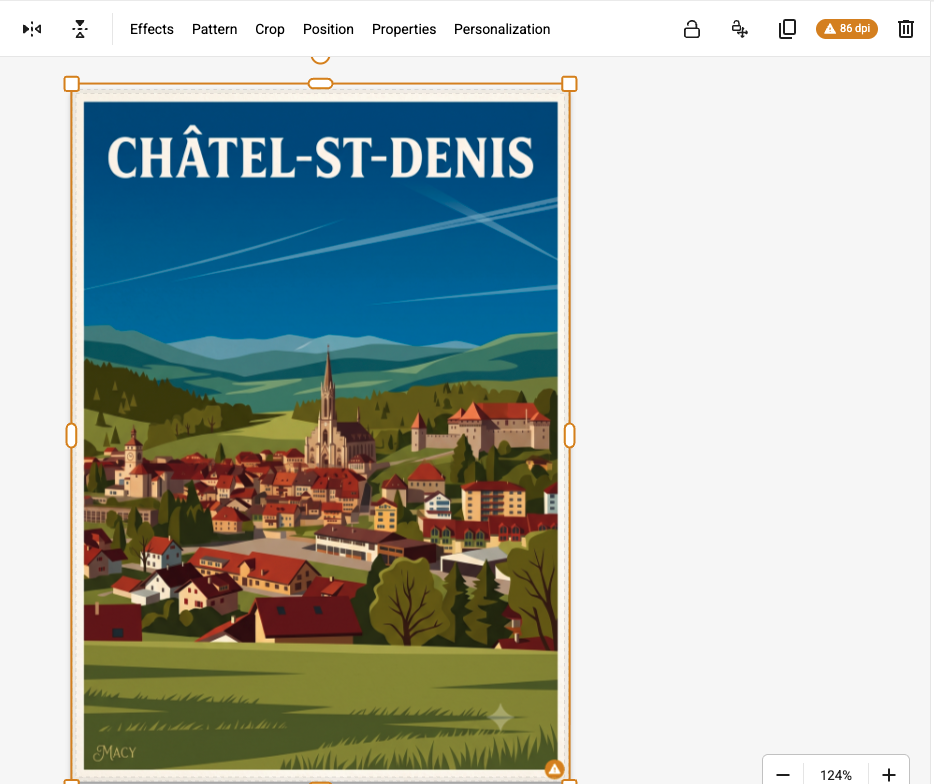Click the top-center edge handle
Screen dimensions: 934x784
point(320,84)
